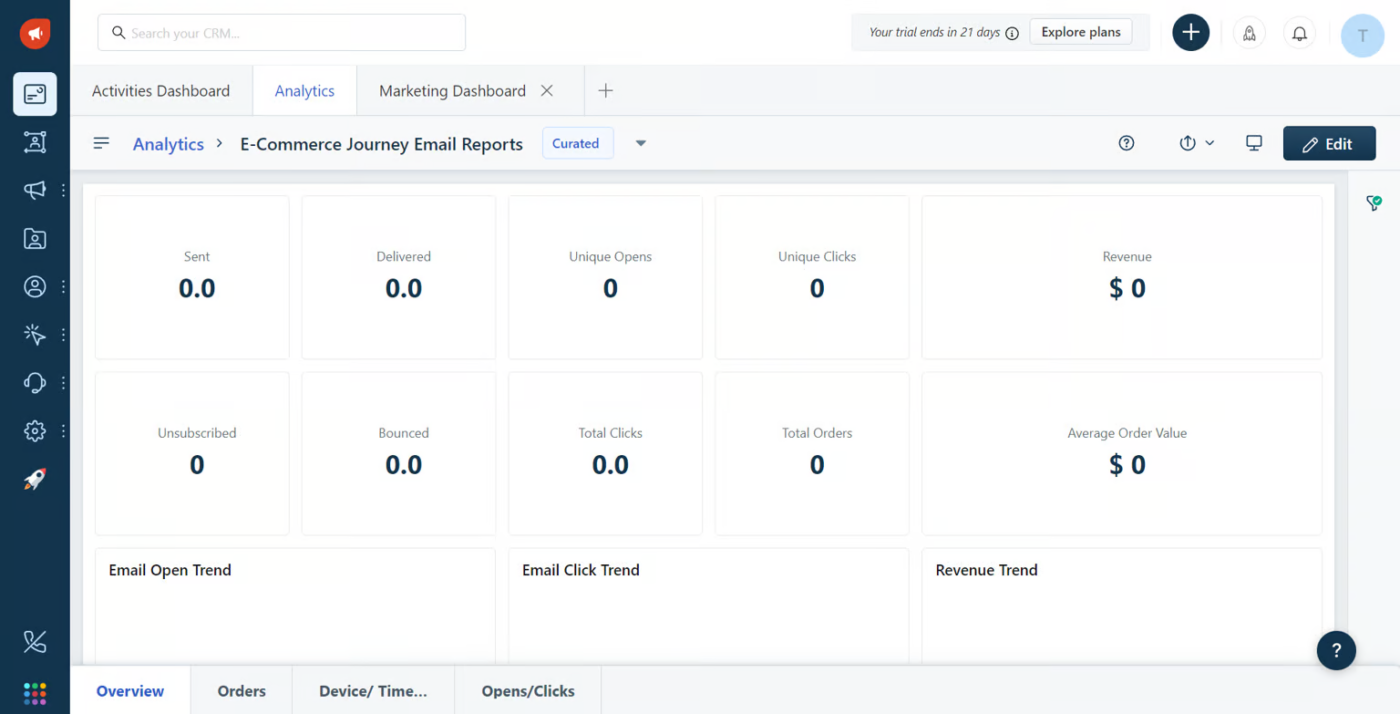1400x714 pixels.
Task: Click the megaphone app logo icon
Action: point(35,33)
